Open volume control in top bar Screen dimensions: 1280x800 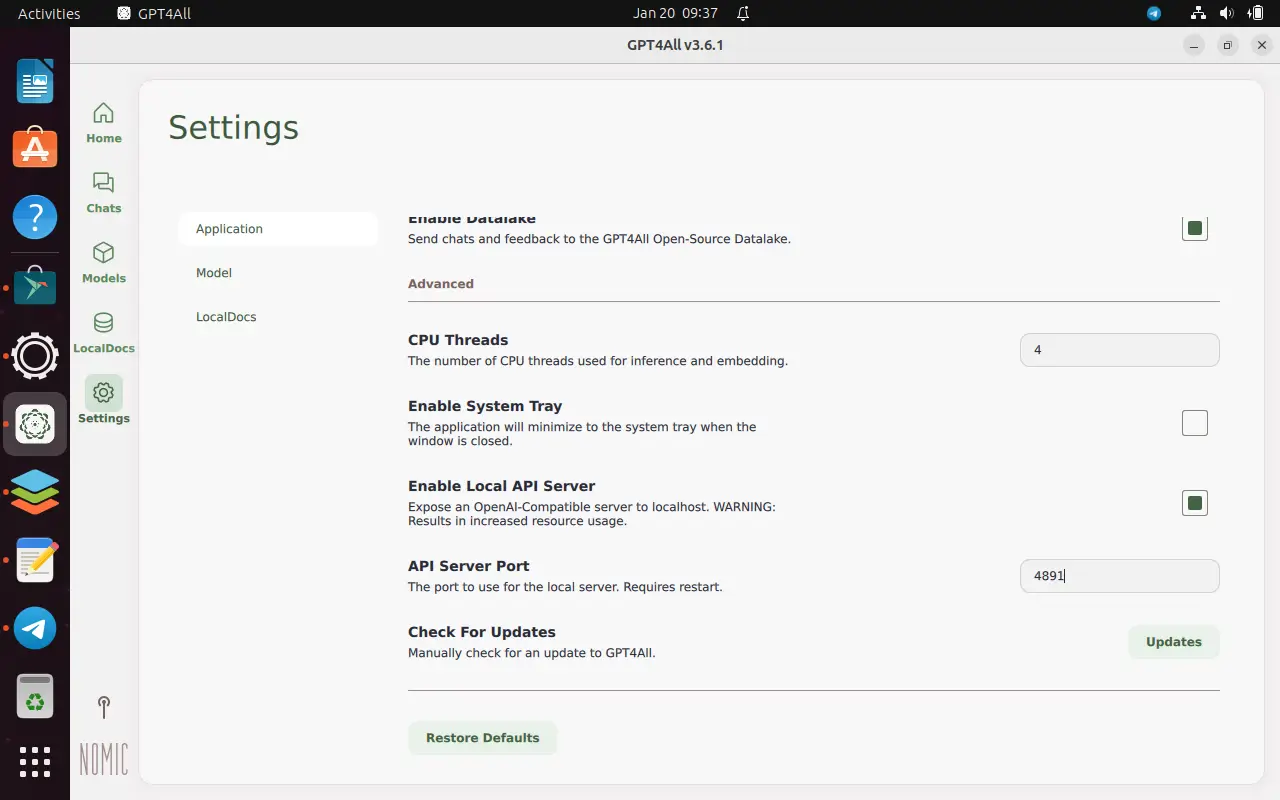1227,14
